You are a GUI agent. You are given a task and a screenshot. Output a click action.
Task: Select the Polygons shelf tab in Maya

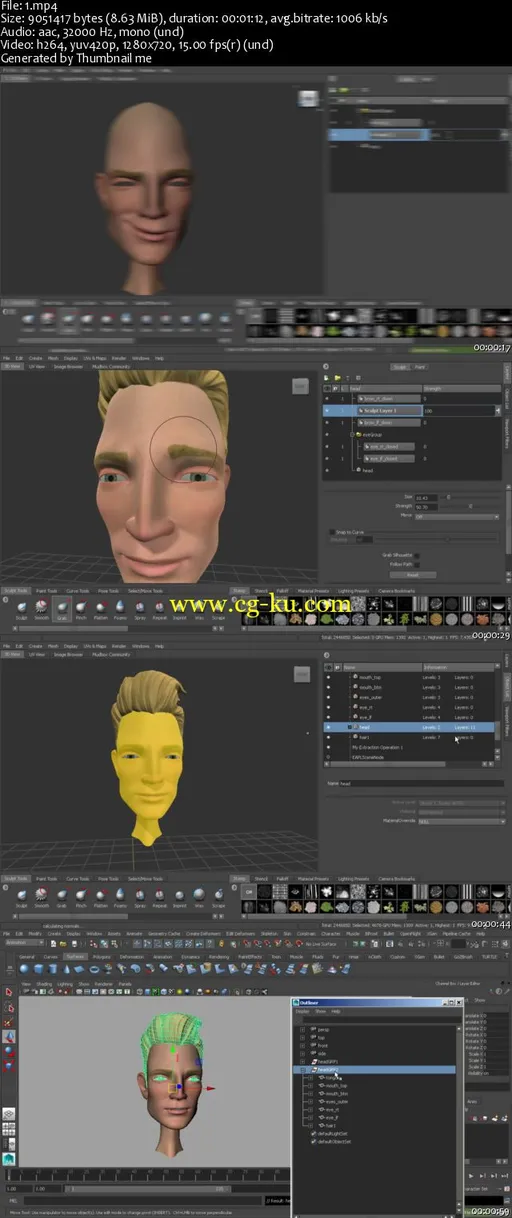click(103, 956)
